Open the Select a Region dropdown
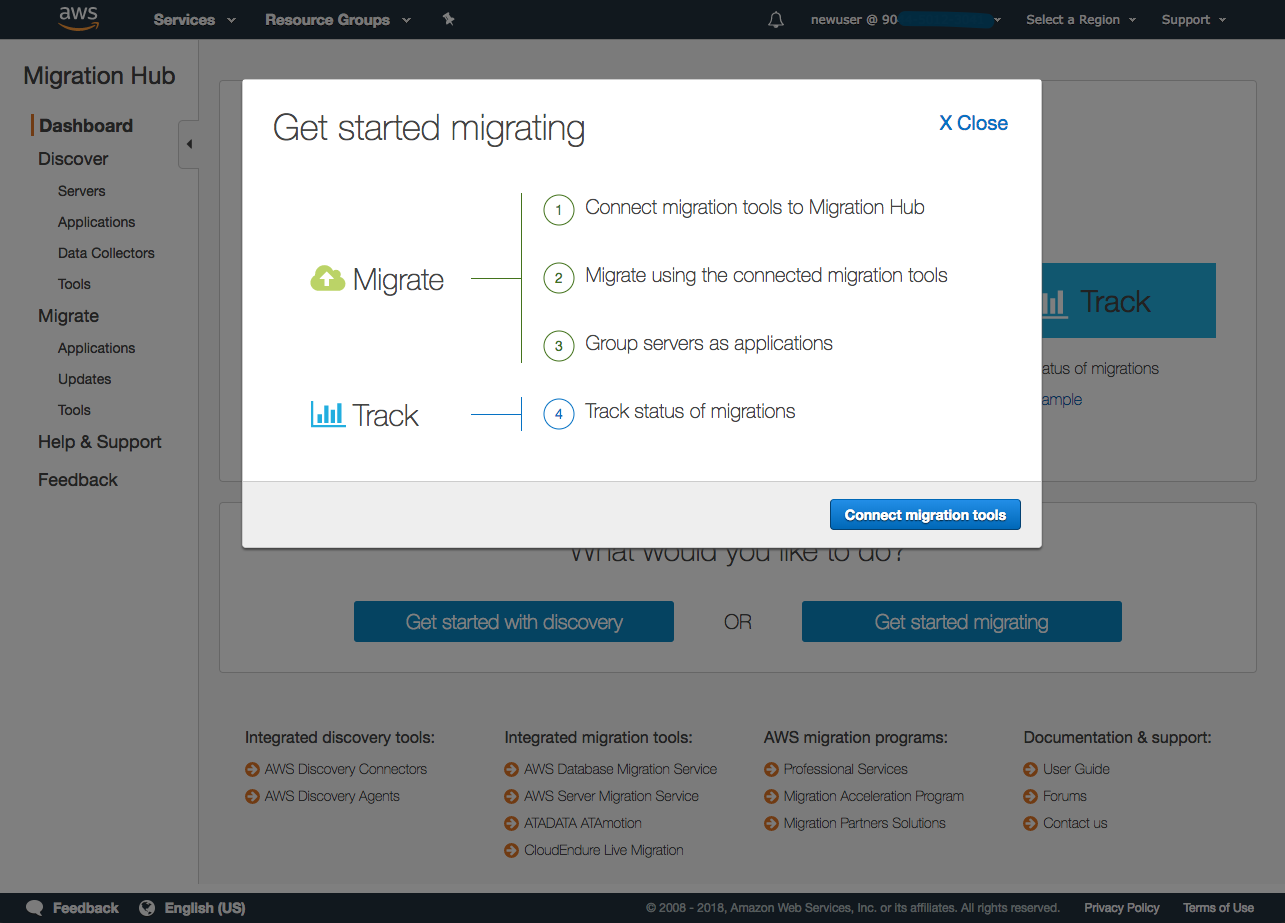Viewport: 1285px width, 923px height. click(x=1080, y=20)
